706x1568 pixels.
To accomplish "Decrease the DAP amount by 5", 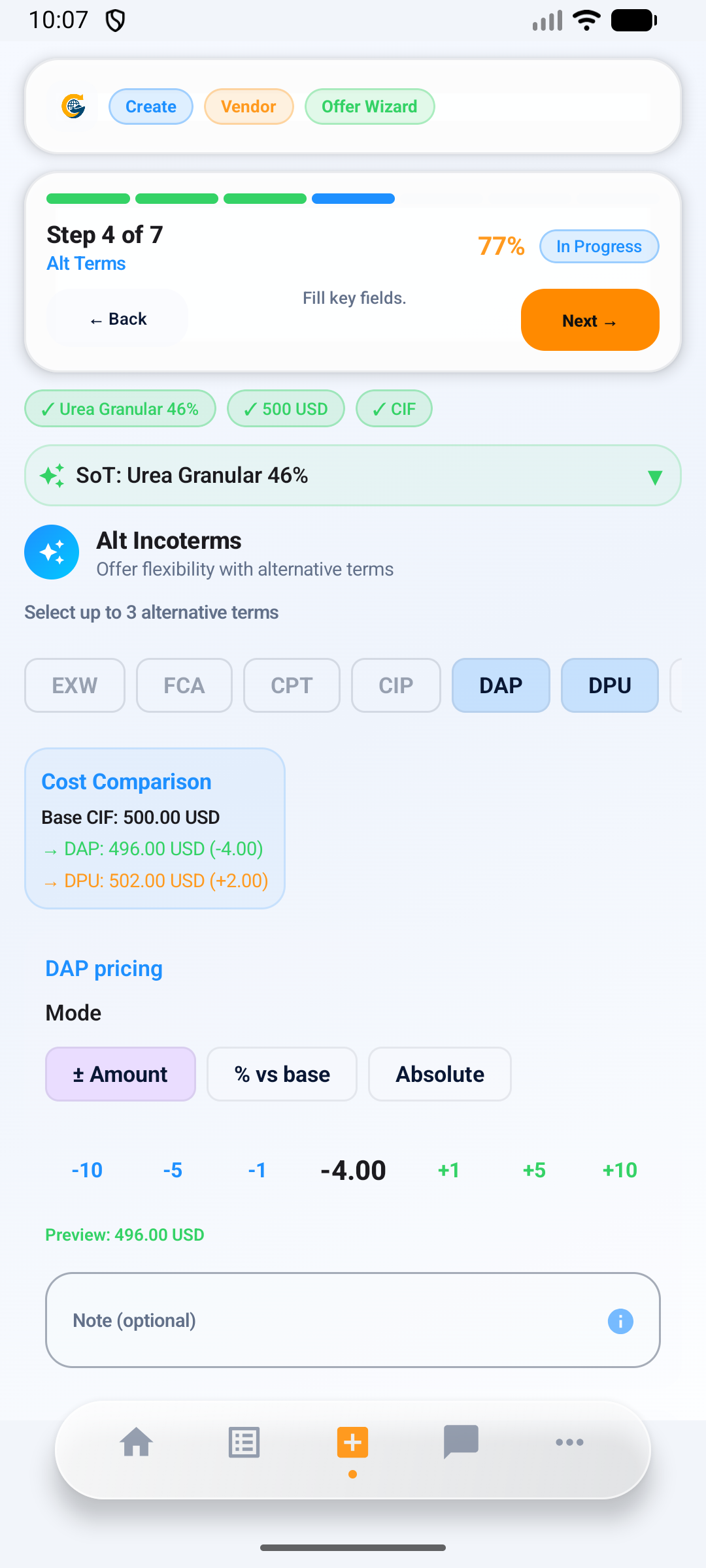I will tap(173, 1170).
